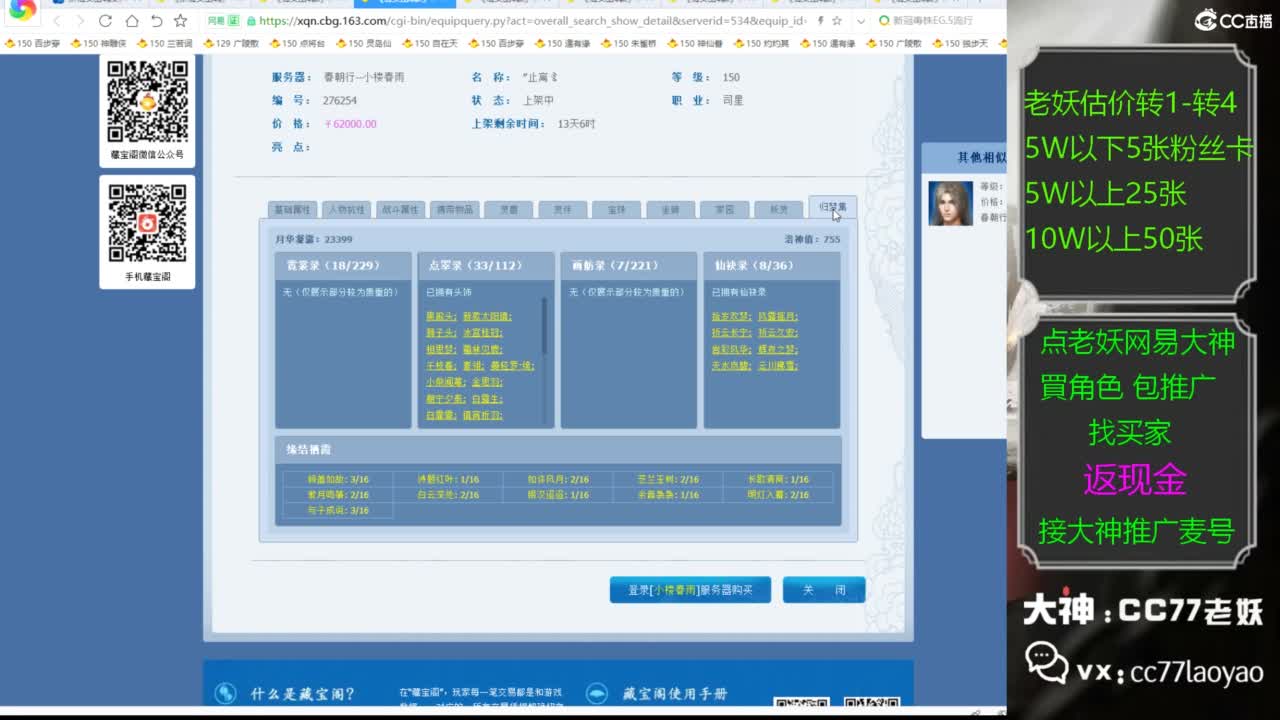Screen dimensions: 1280x720
Task: Click the ID number 276254
Action: click(x=340, y=100)
